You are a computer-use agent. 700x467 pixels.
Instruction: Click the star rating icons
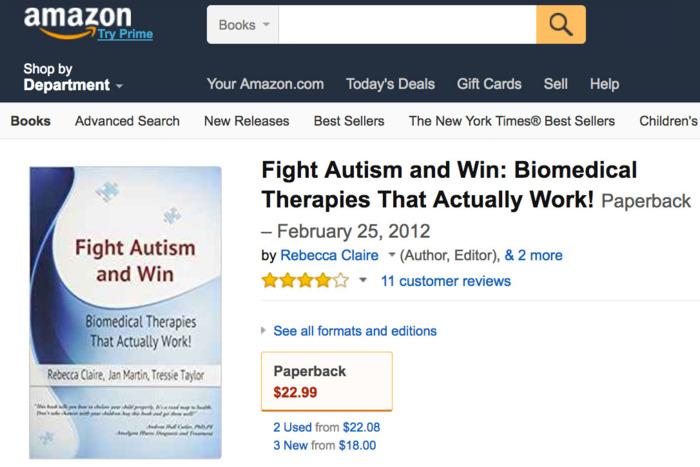(305, 281)
